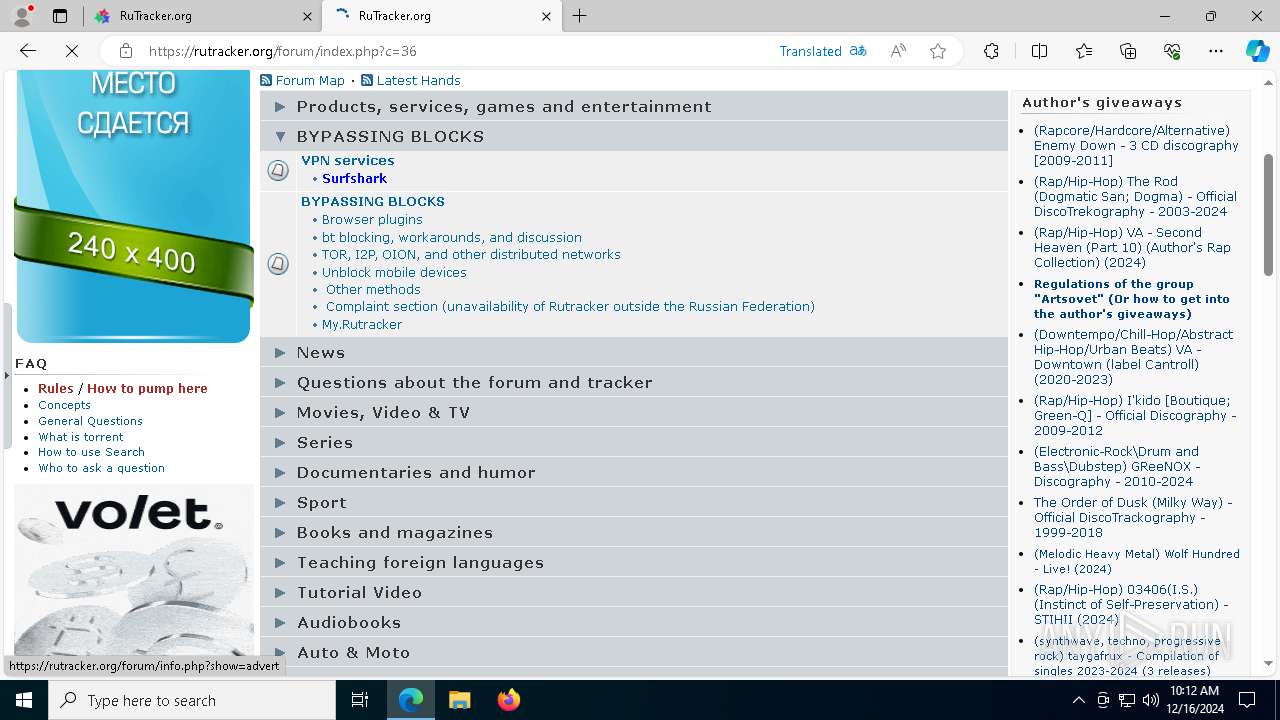The image size is (1280, 720).
Task: Open Microsoft Edge from the taskbar
Action: (411, 700)
